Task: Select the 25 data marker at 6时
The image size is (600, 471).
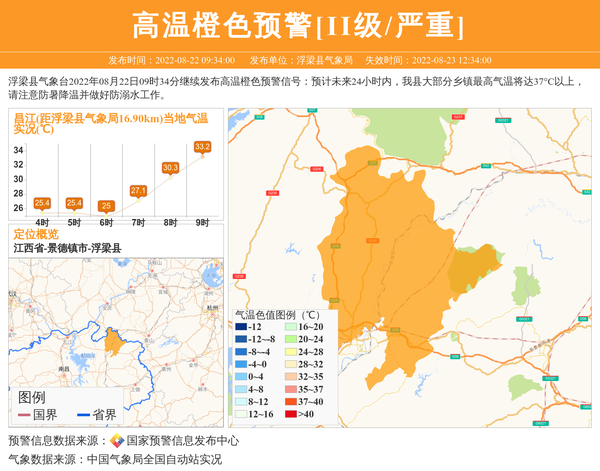Action: tap(106, 206)
